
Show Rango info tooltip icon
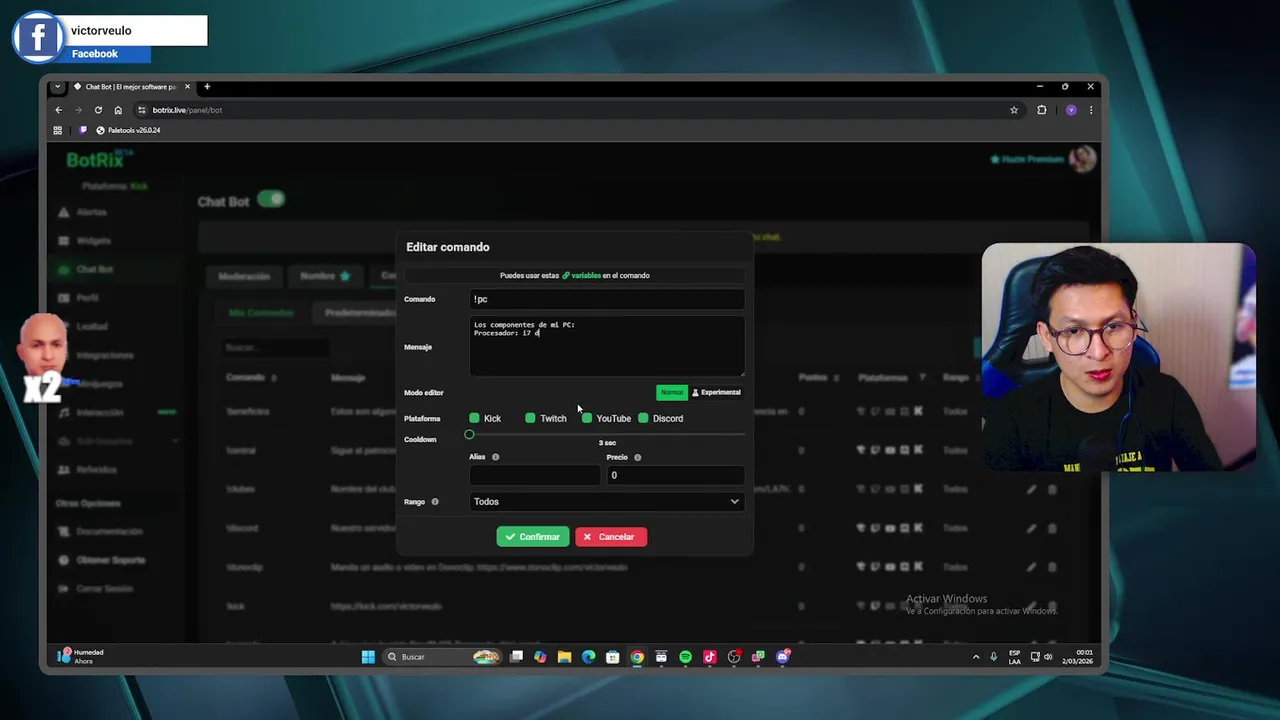click(434, 502)
